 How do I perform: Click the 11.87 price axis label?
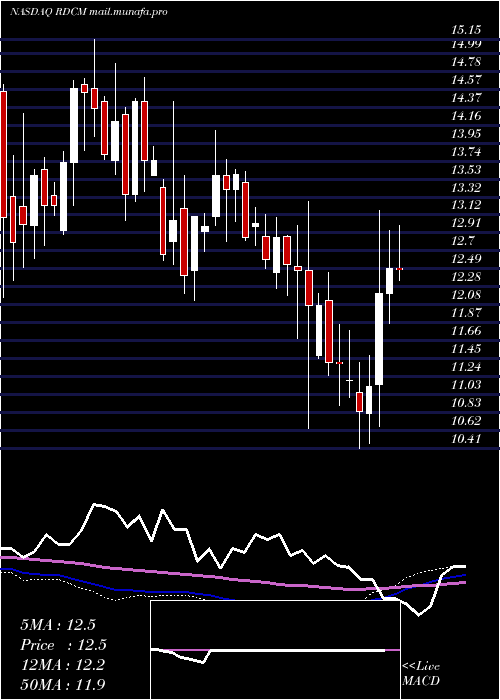[466, 313]
